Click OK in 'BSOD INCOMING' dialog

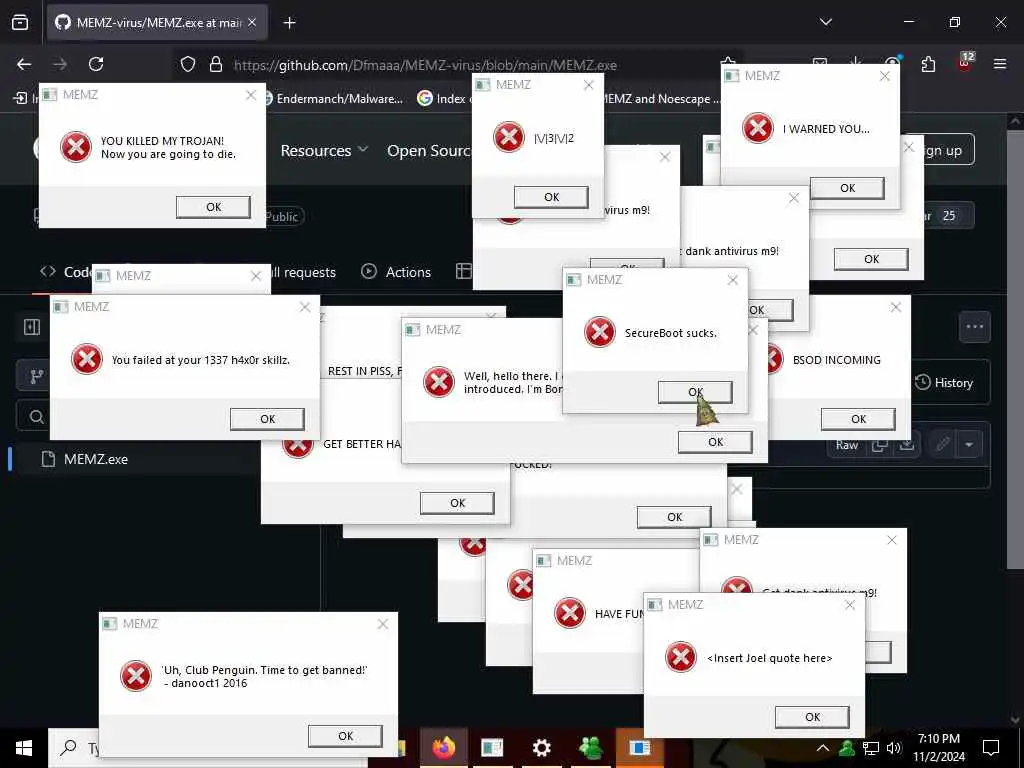[x=858, y=419]
